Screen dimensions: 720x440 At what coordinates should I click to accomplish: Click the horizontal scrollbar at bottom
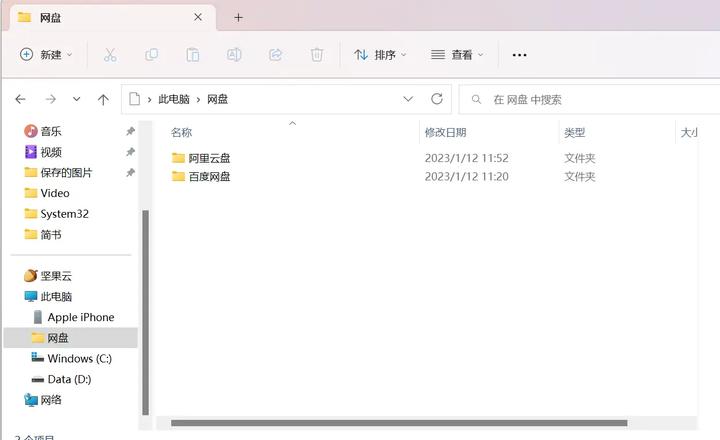coord(399,423)
